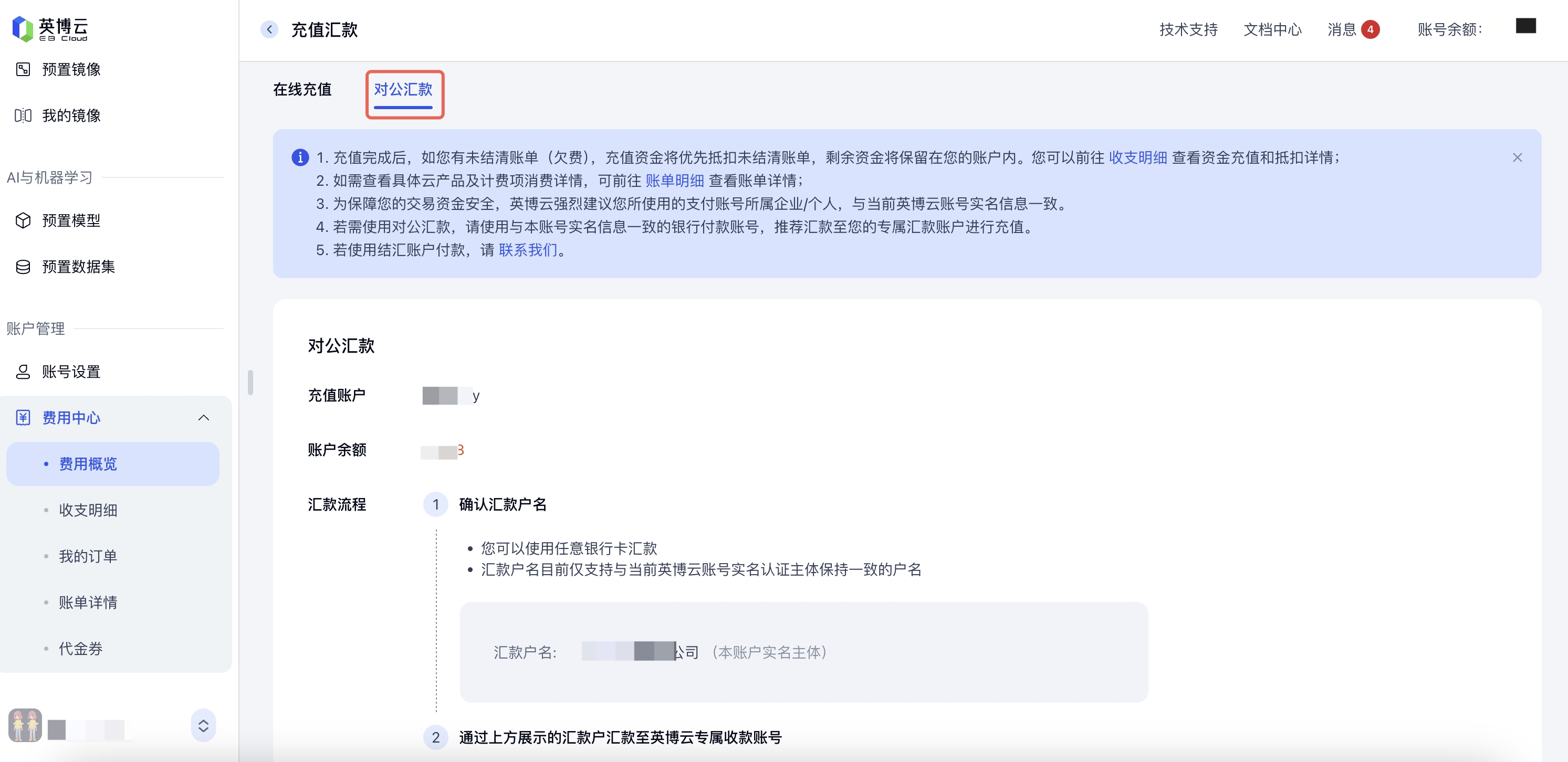Screen dimensions: 1568x762
Task: Click the 预置模型 cube icon
Action: pyautogui.click(x=23, y=220)
